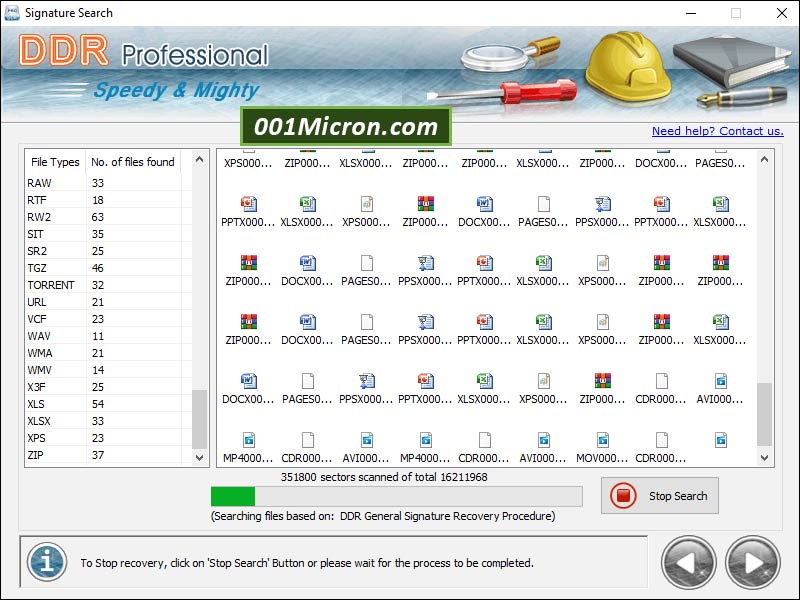Open the 'Need help? Contact us.' link
Screen dimensions: 800x600
[x=717, y=131]
